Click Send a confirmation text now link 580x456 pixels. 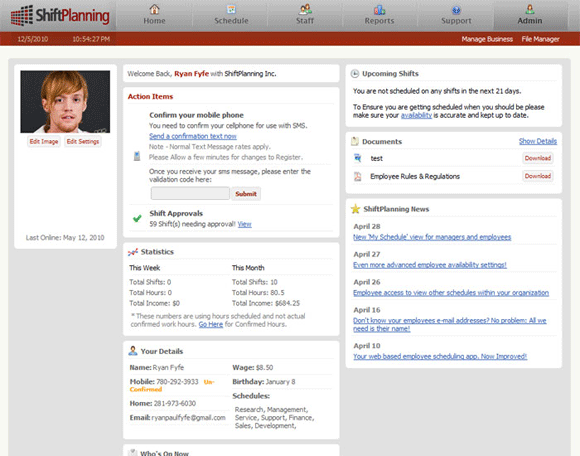[193, 136]
